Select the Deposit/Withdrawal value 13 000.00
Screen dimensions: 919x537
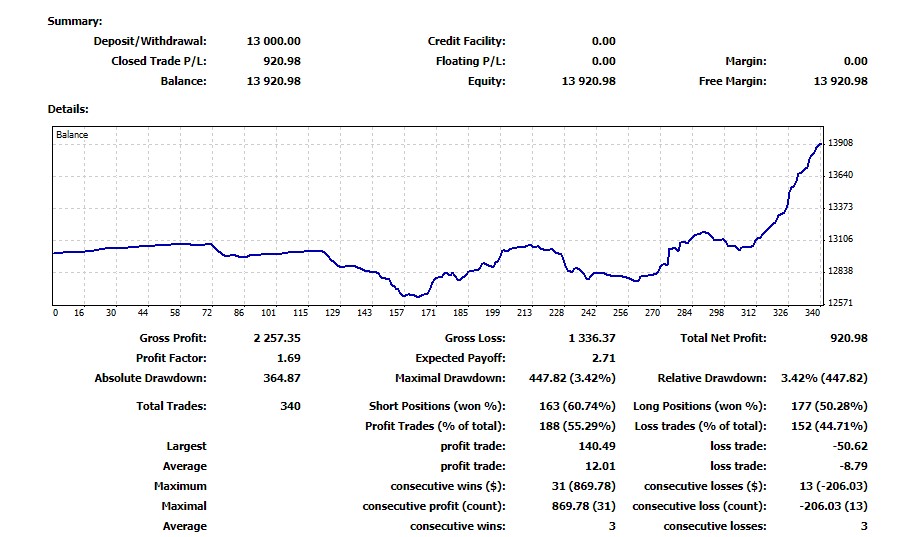click(x=273, y=41)
